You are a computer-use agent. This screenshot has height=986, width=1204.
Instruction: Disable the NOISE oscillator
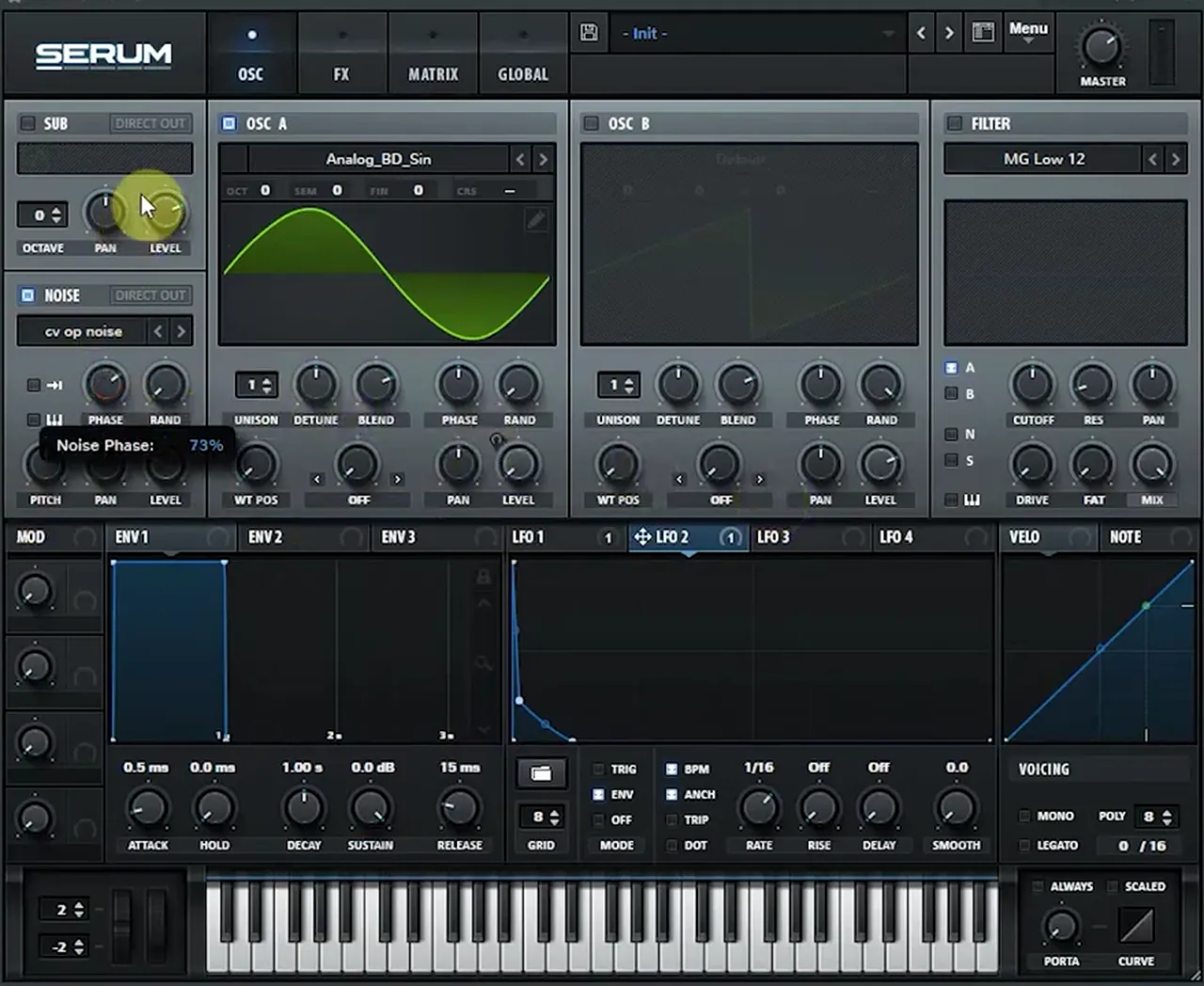click(x=28, y=295)
